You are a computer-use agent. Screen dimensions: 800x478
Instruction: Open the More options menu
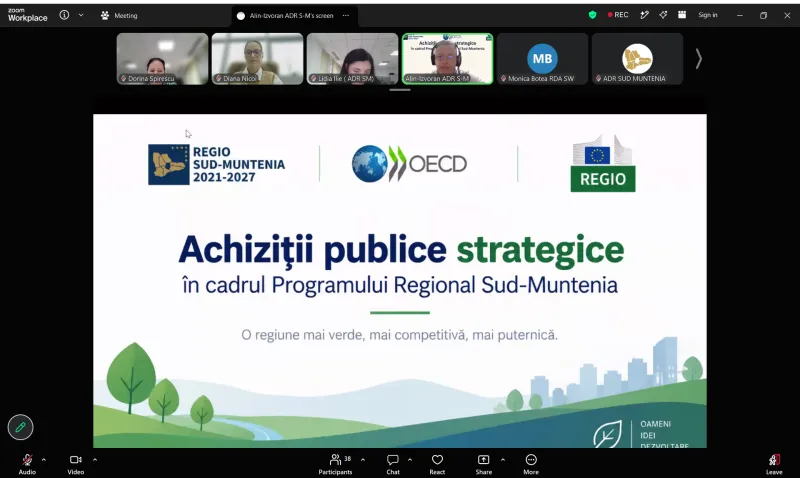[x=531, y=464]
